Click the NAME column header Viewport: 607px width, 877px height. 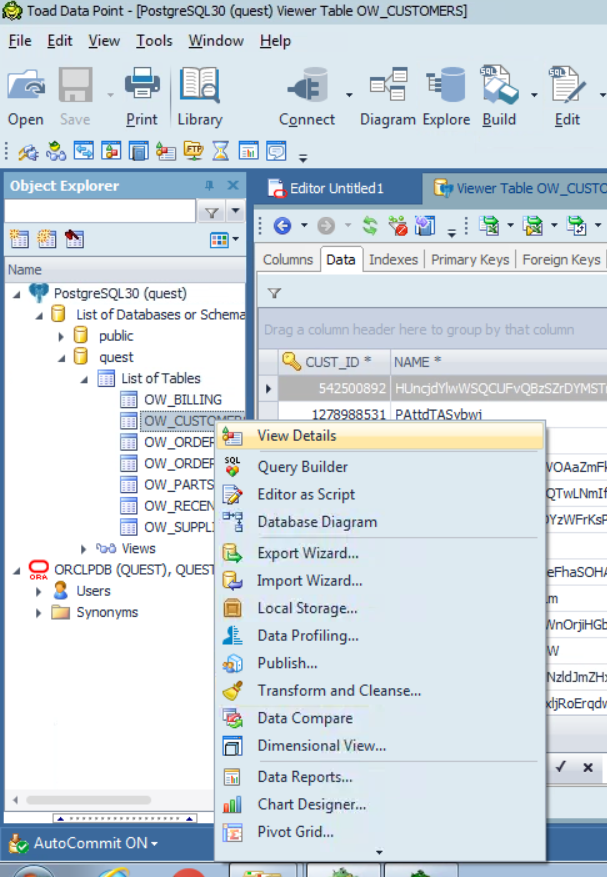point(499,362)
